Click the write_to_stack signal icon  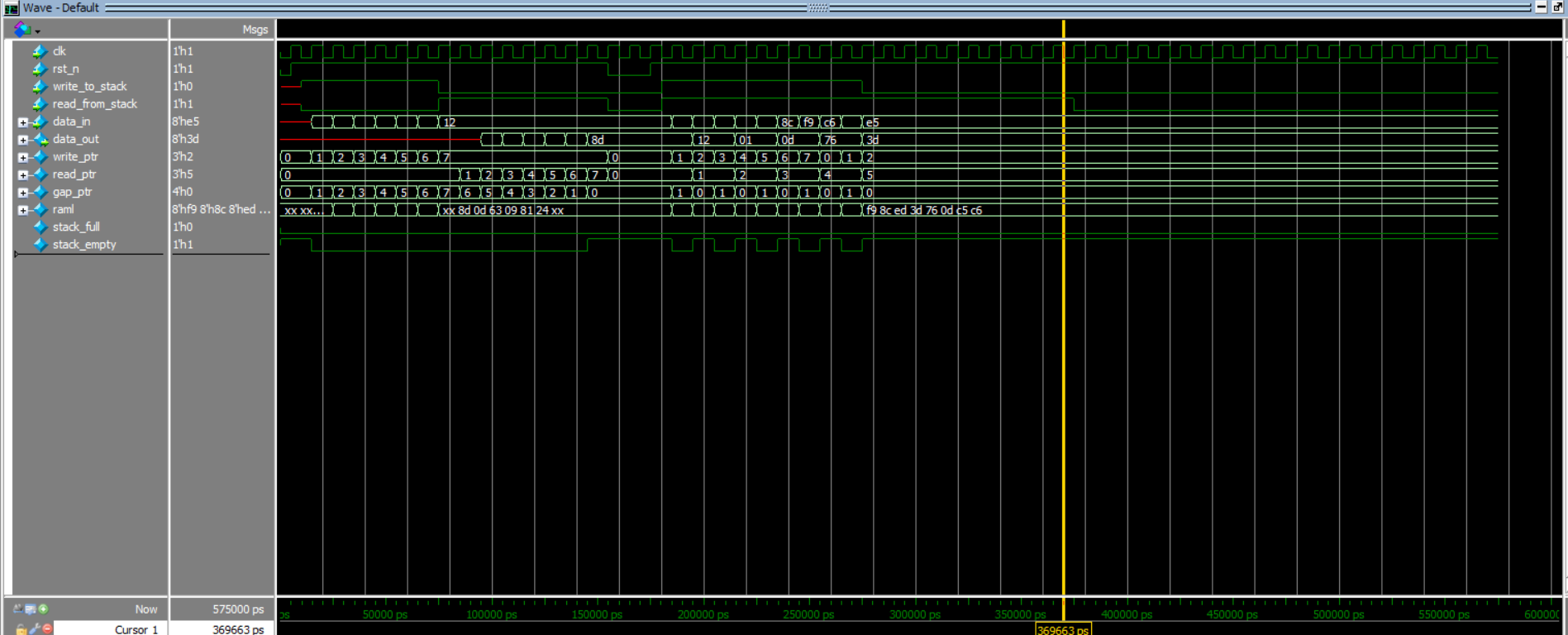[40, 86]
